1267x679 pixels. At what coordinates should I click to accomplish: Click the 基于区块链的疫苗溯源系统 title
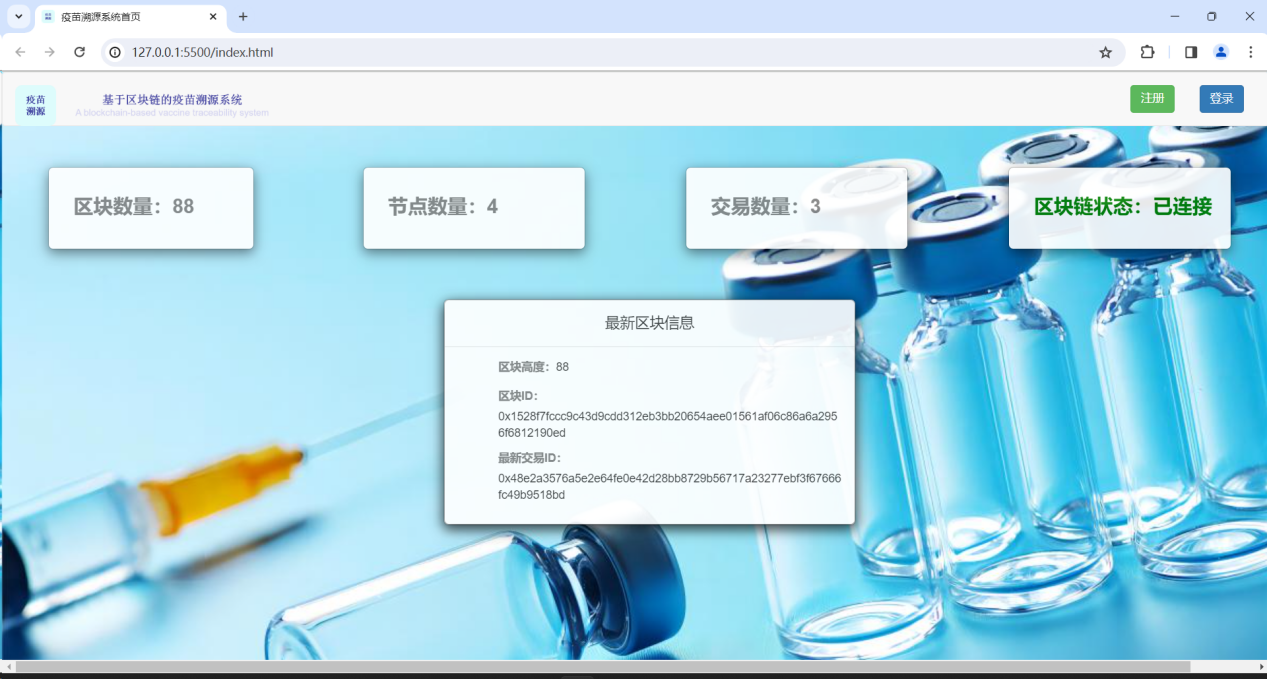point(172,99)
